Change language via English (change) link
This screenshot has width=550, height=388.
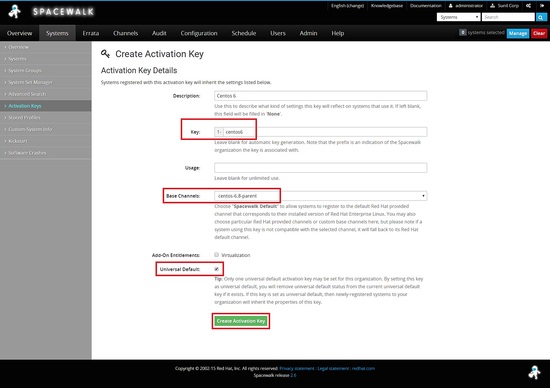347,6
